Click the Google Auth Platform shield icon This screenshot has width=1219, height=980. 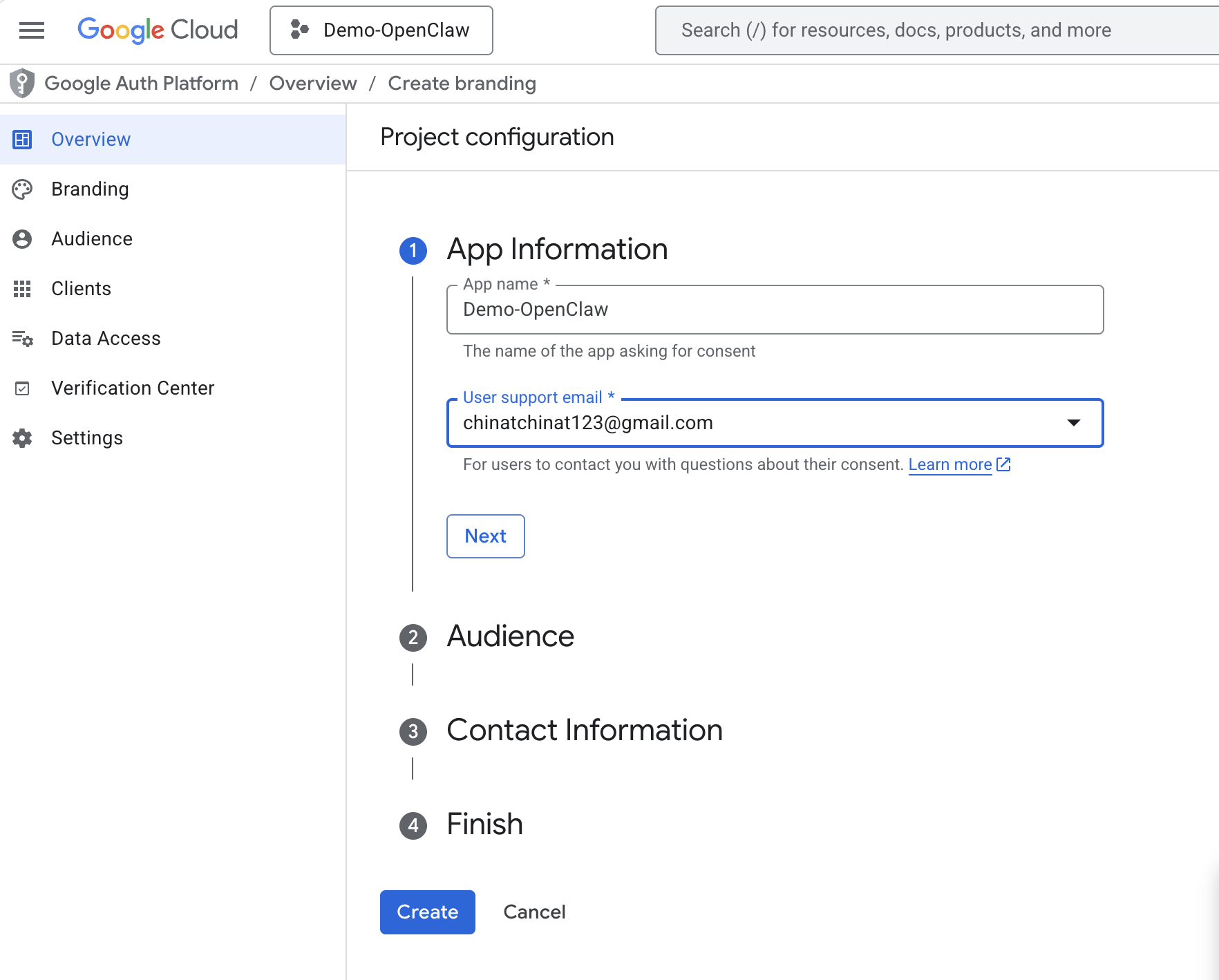21,83
